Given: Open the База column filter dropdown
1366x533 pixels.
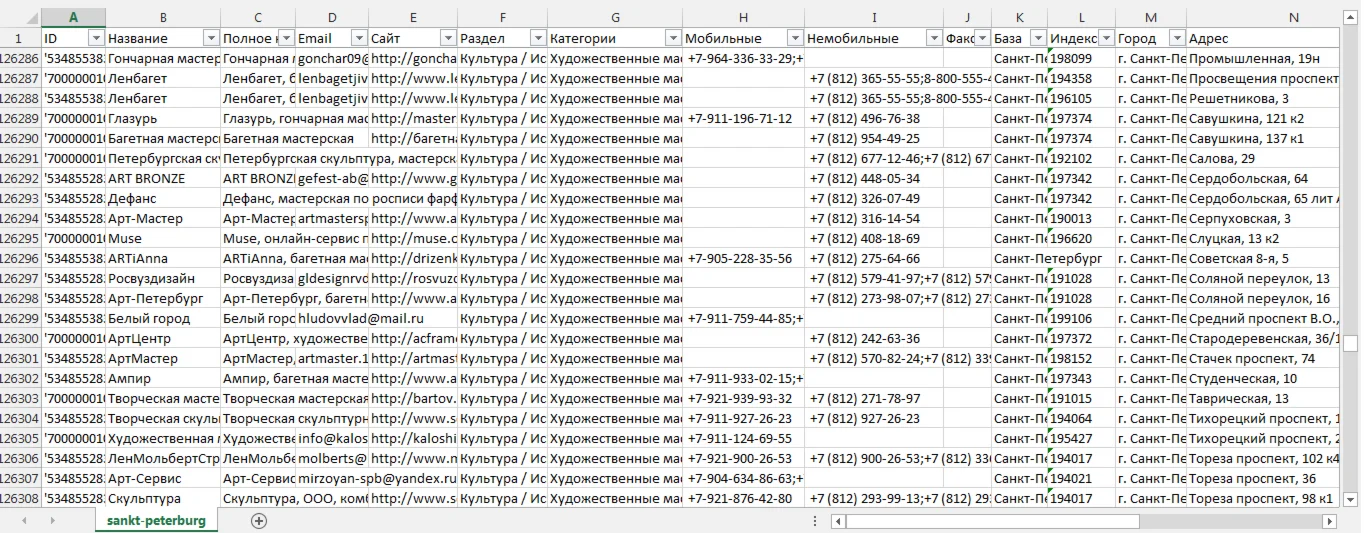Looking at the screenshot, I should click(1038, 38).
